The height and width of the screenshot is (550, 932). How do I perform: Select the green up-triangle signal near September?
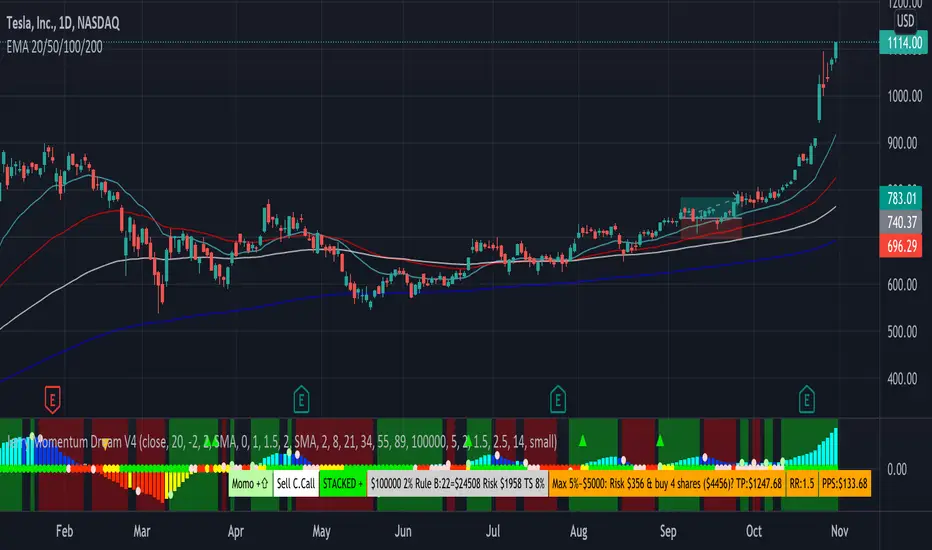[660, 441]
